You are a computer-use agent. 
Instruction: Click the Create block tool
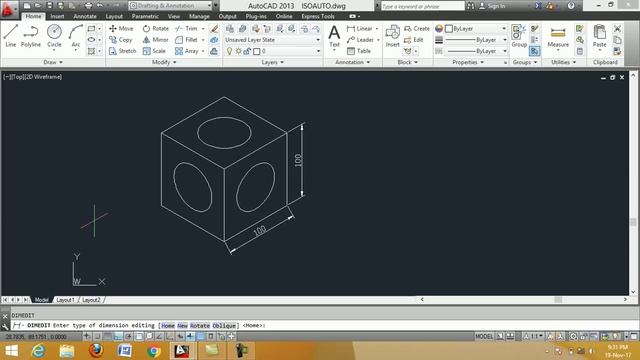417,29
